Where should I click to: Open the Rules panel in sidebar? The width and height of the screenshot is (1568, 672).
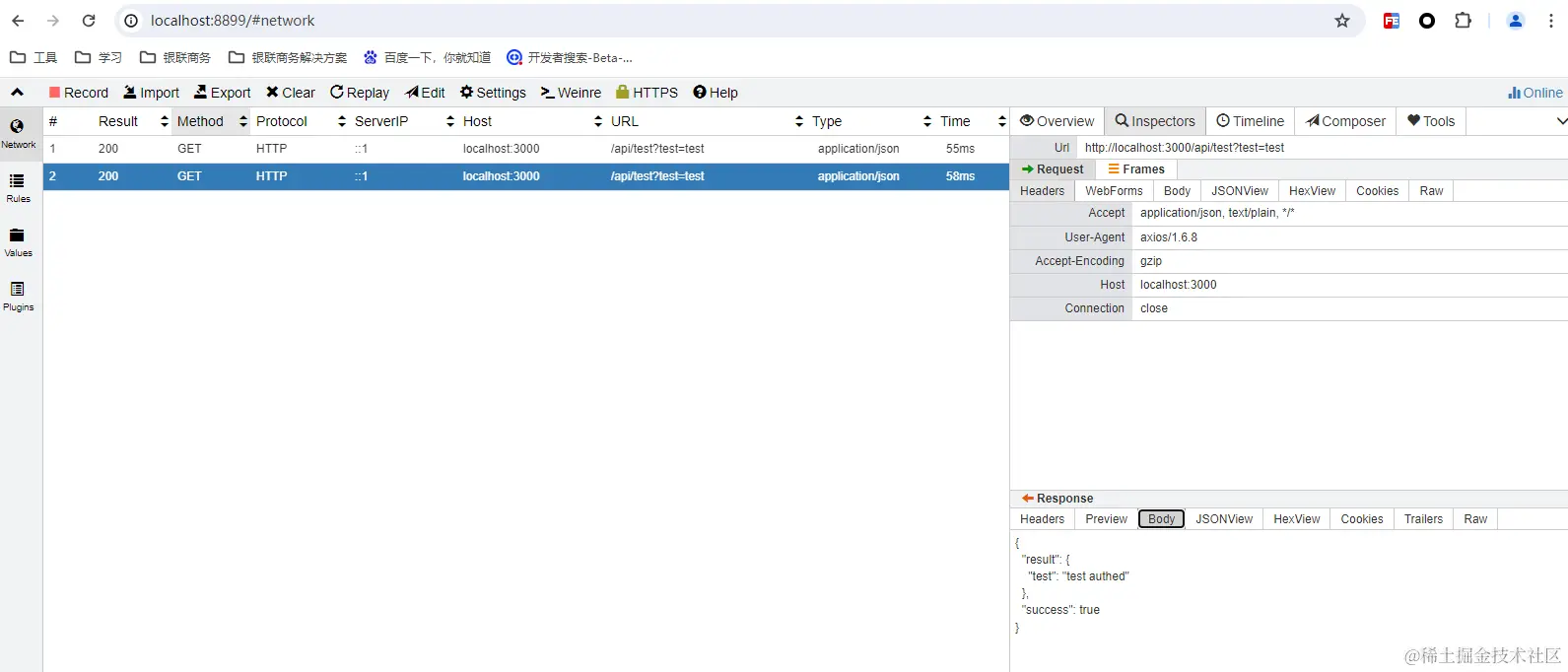click(x=18, y=188)
